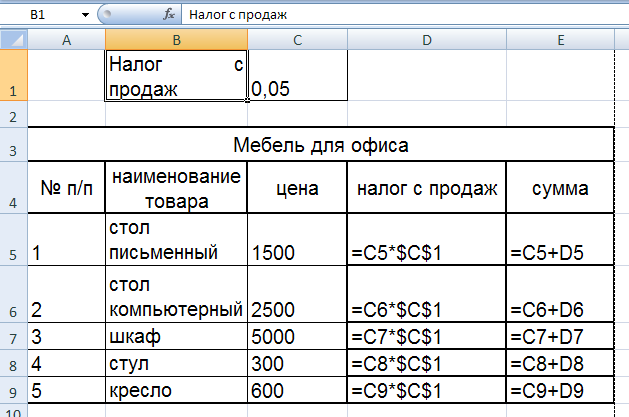Click the Name Box showing B1
629x417 pixels.
[x=38, y=15]
